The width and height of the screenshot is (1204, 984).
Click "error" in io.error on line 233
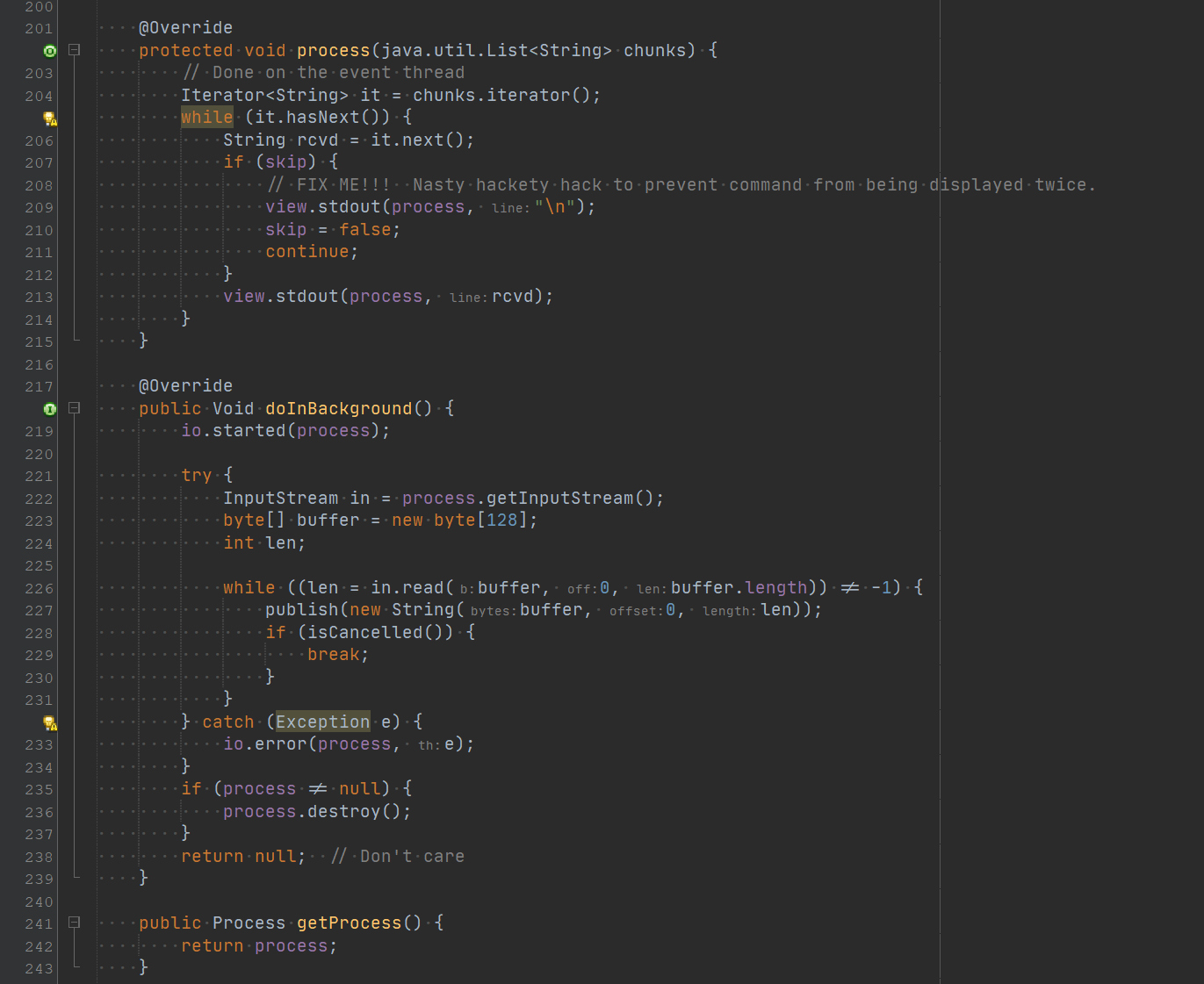point(281,744)
